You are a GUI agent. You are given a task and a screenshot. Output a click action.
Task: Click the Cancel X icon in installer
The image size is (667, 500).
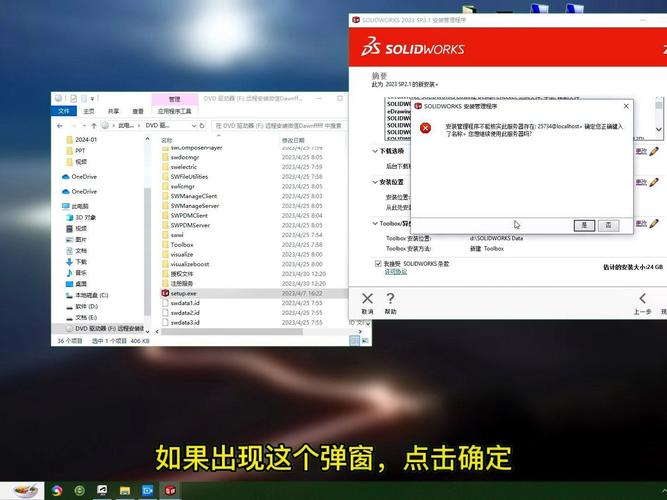(368, 299)
